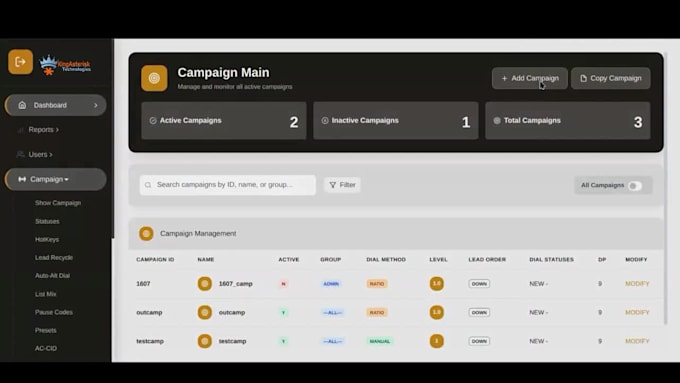Focus the search campaigns input field
Screen dimensions: 680x383
point(228,185)
